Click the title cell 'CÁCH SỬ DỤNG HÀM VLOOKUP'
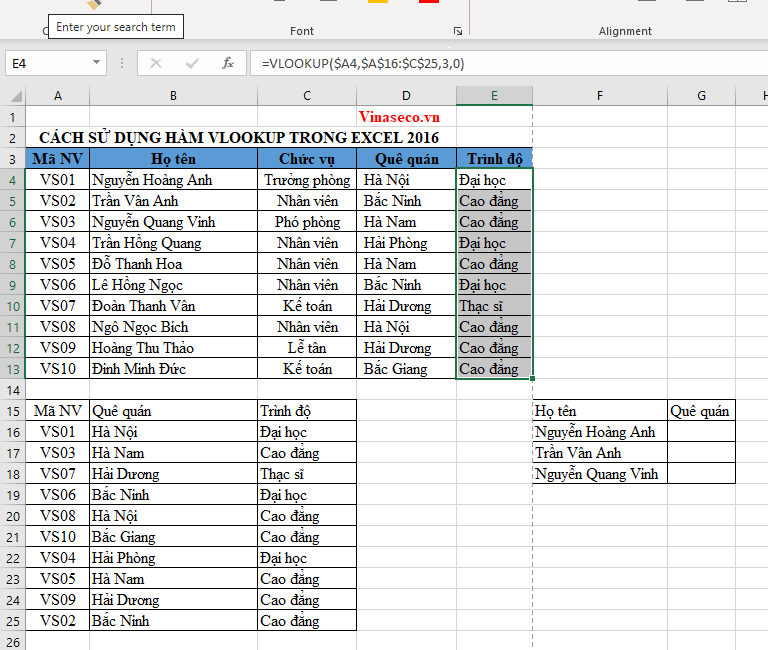Image resolution: width=768 pixels, height=650 pixels. (238, 138)
